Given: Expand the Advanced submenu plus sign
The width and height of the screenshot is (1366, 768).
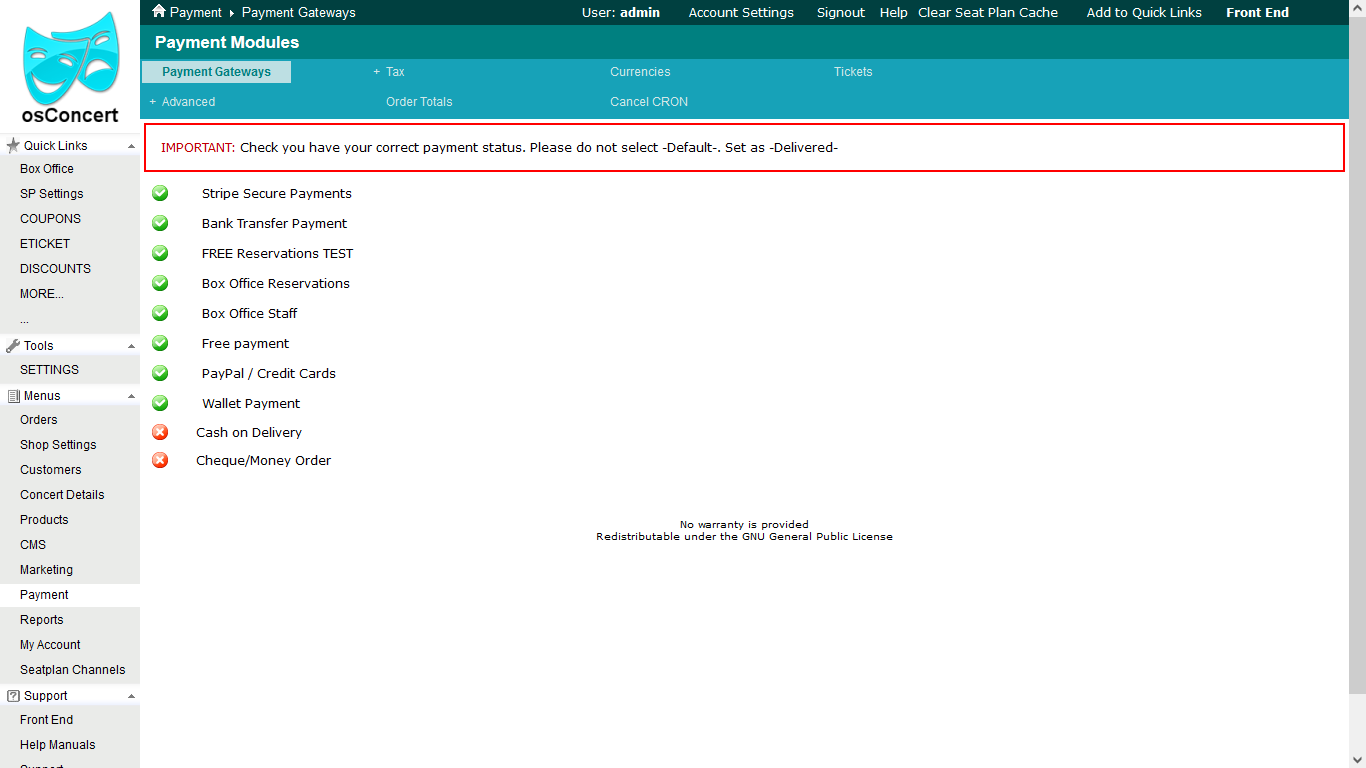Looking at the screenshot, I should [x=153, y=102].
